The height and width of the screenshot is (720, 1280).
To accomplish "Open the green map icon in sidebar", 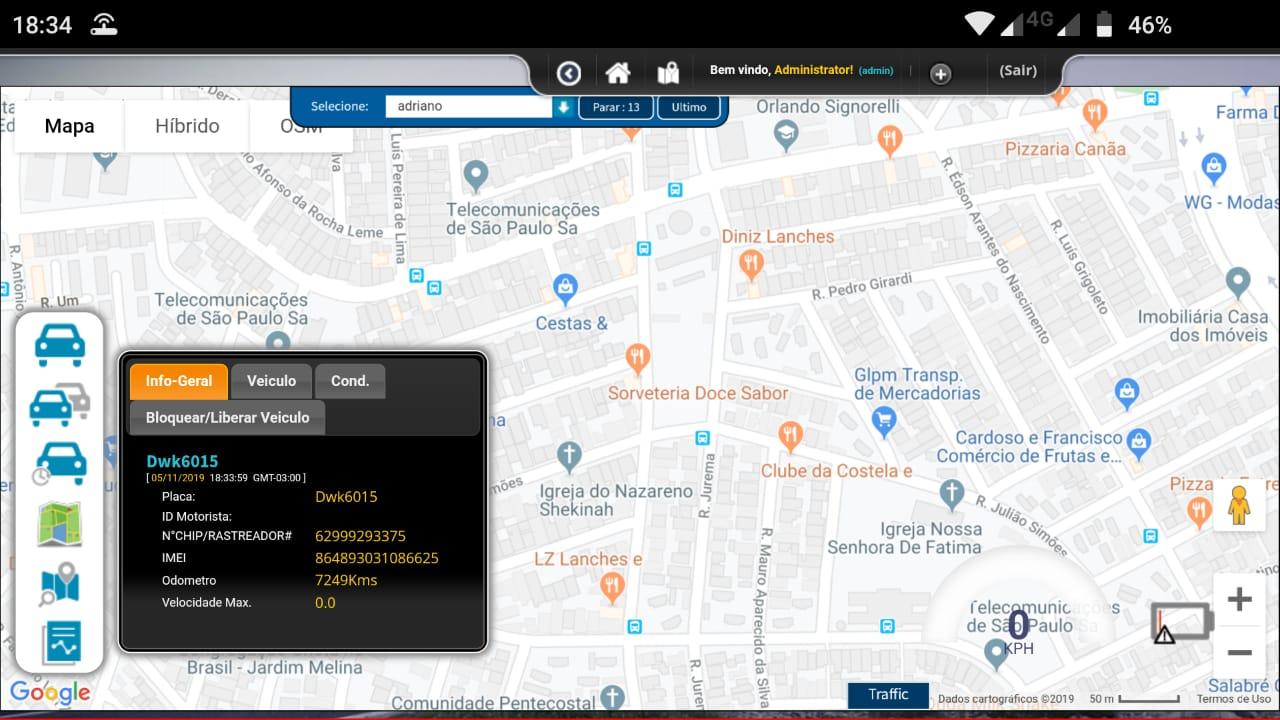I will tap(60, 524).
